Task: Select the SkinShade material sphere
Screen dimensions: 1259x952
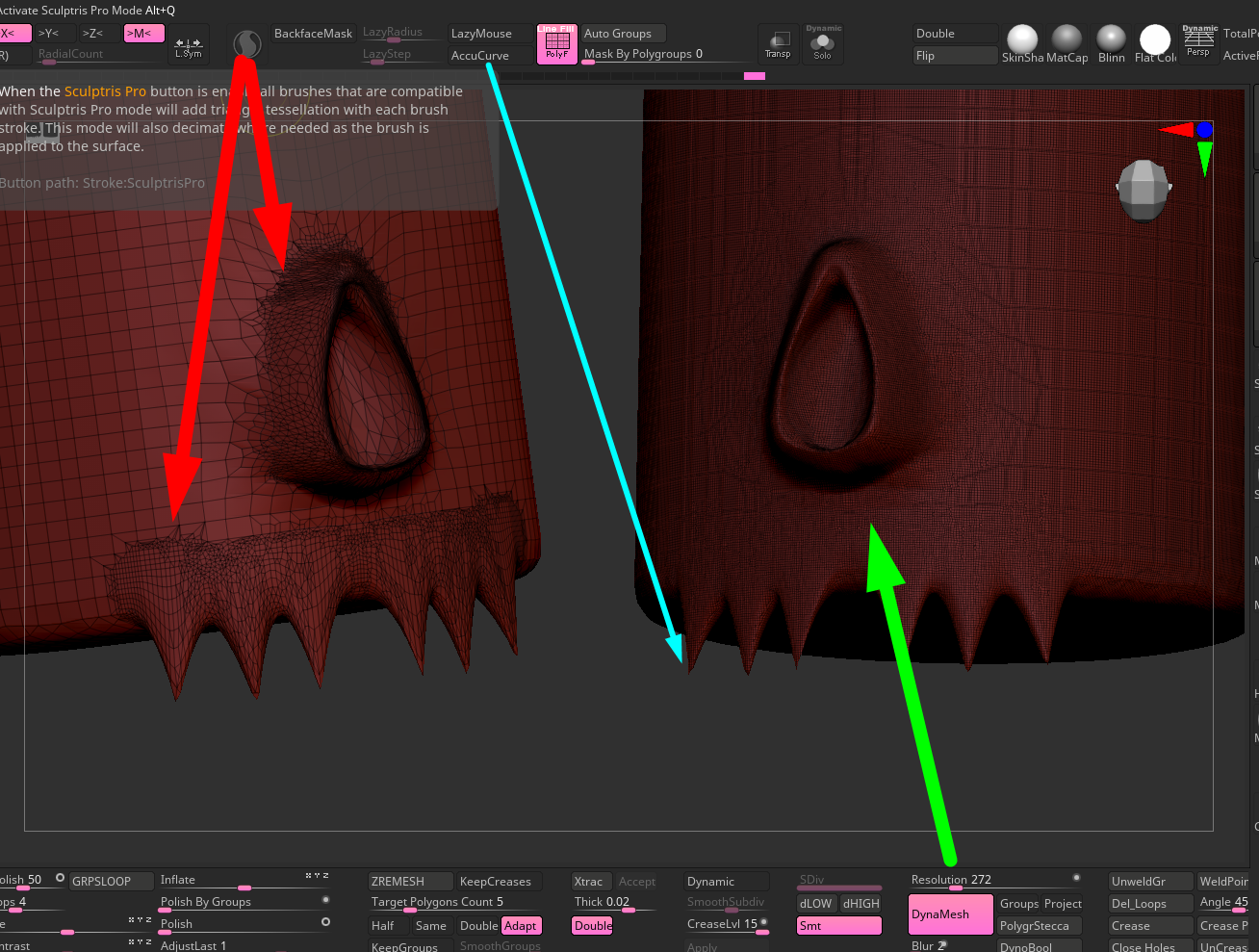Action: pos(1022,41)
